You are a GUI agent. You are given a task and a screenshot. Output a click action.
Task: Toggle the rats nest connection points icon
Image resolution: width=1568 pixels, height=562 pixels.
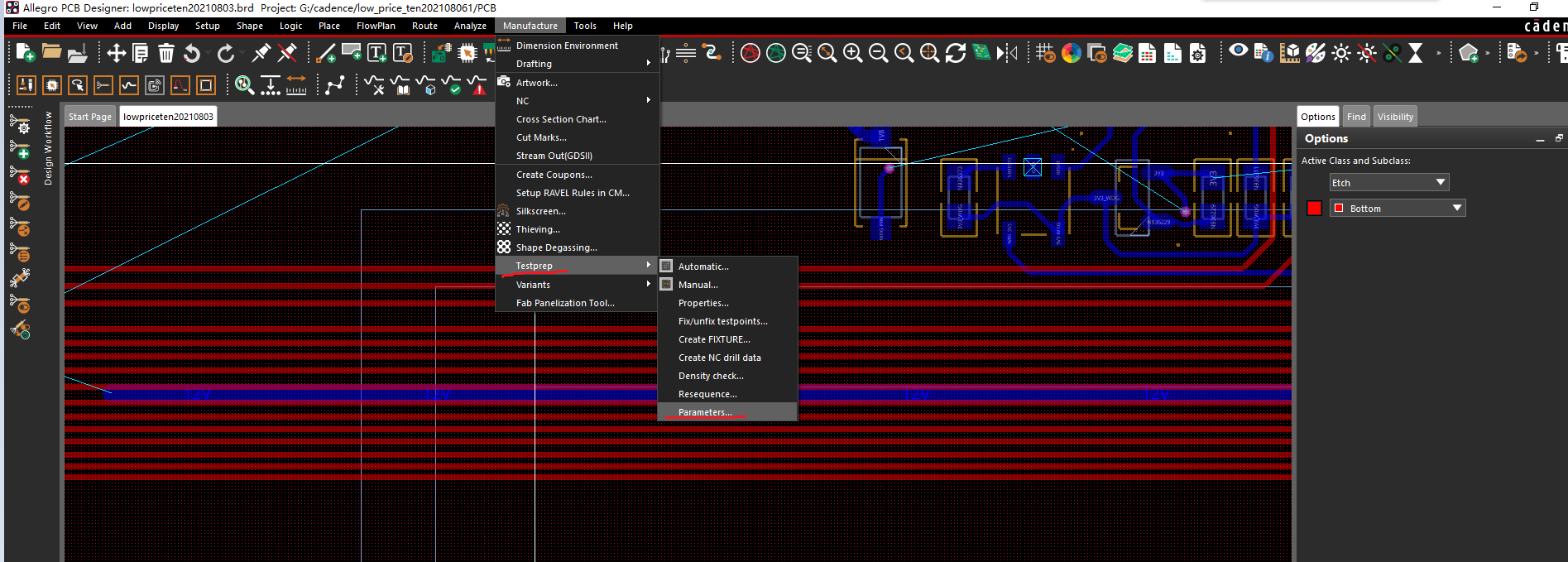pyautogui.click(x=335, y=84)
